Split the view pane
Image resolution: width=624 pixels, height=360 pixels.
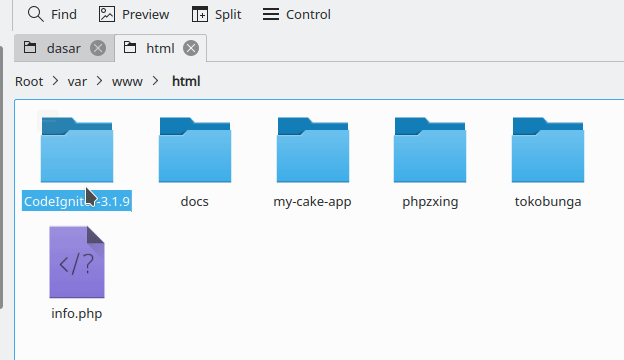216,14
